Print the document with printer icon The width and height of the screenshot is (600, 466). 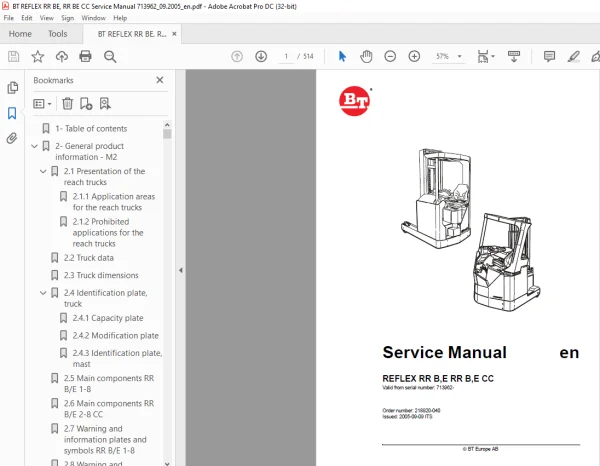tap(85, 57)
